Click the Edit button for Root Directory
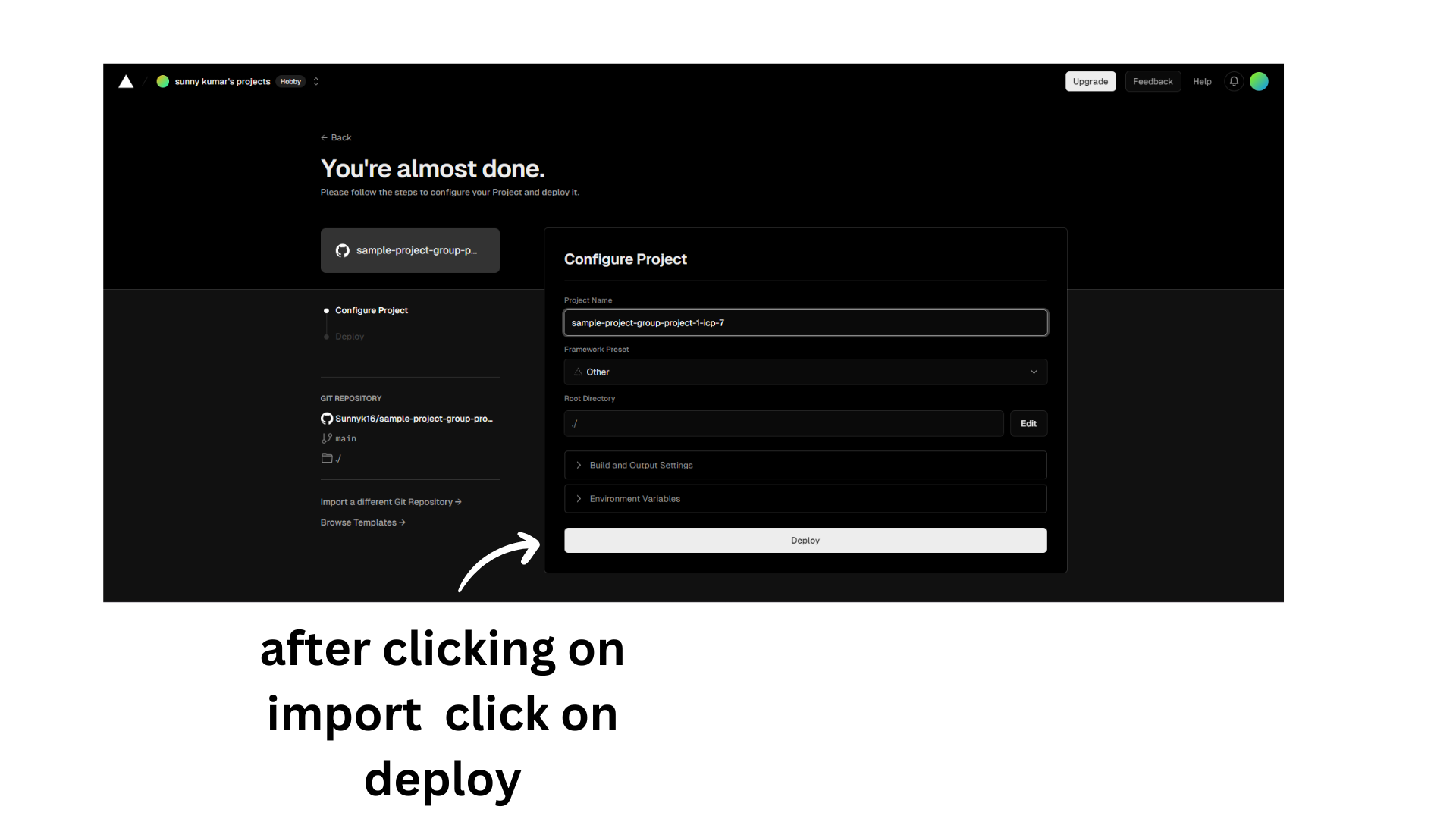The image size is (1456, 819). (1029, 423)
